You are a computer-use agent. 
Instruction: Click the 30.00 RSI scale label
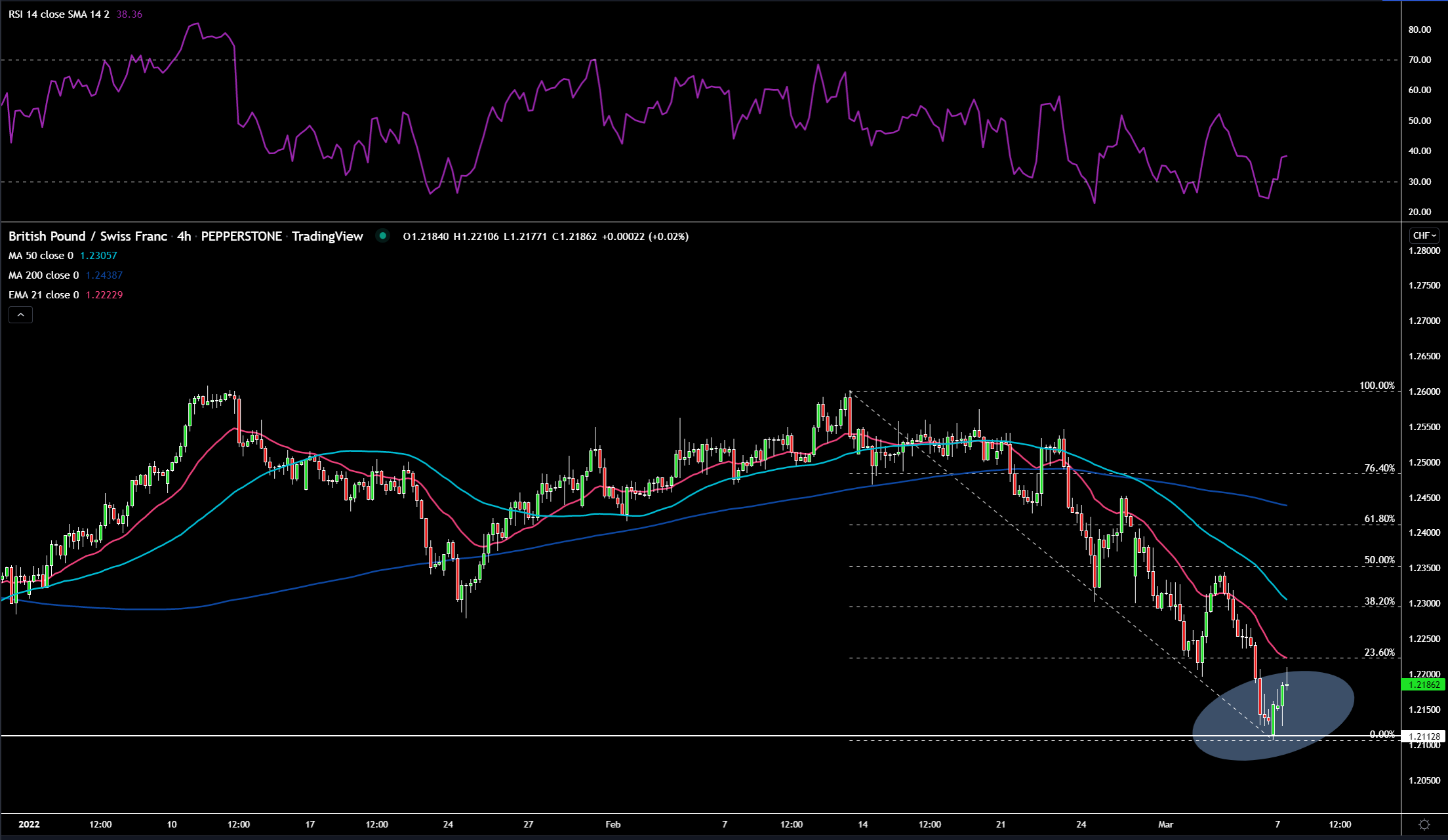pyautogui.click(x=1420, y=182)
